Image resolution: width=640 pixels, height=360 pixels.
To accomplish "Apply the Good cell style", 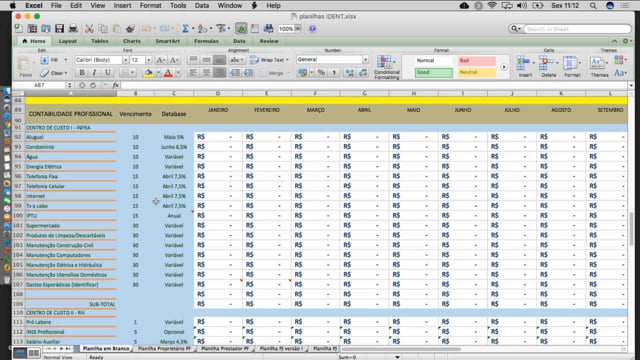I will click(433, 73).
